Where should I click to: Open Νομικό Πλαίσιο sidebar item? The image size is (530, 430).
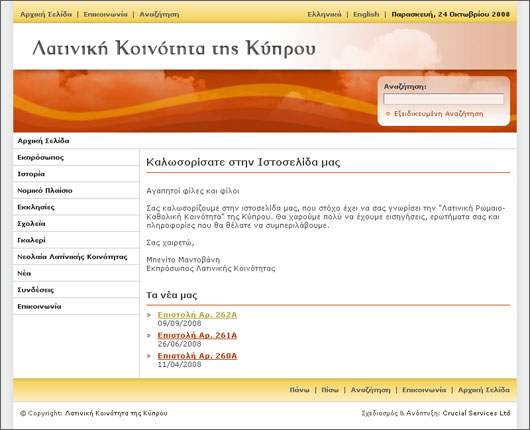coord(45,191)
